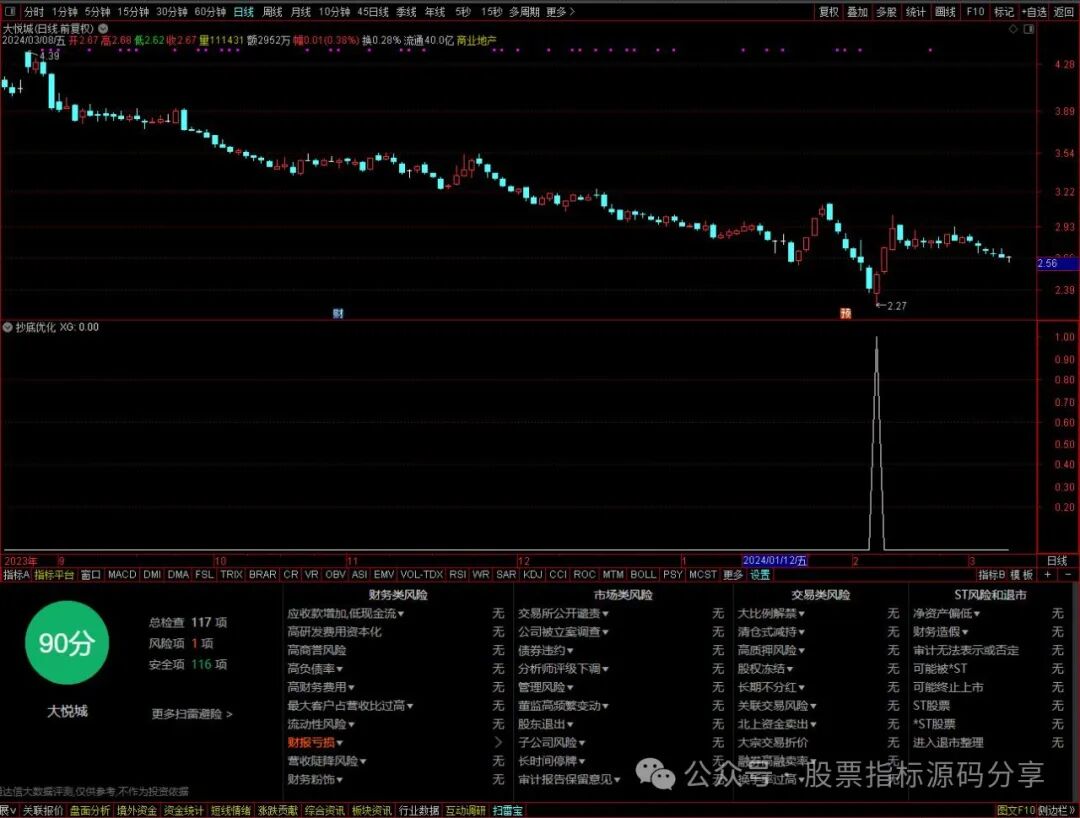Click the round icon beside 大悦城(日线 前复权)

[x=103, y=29]
